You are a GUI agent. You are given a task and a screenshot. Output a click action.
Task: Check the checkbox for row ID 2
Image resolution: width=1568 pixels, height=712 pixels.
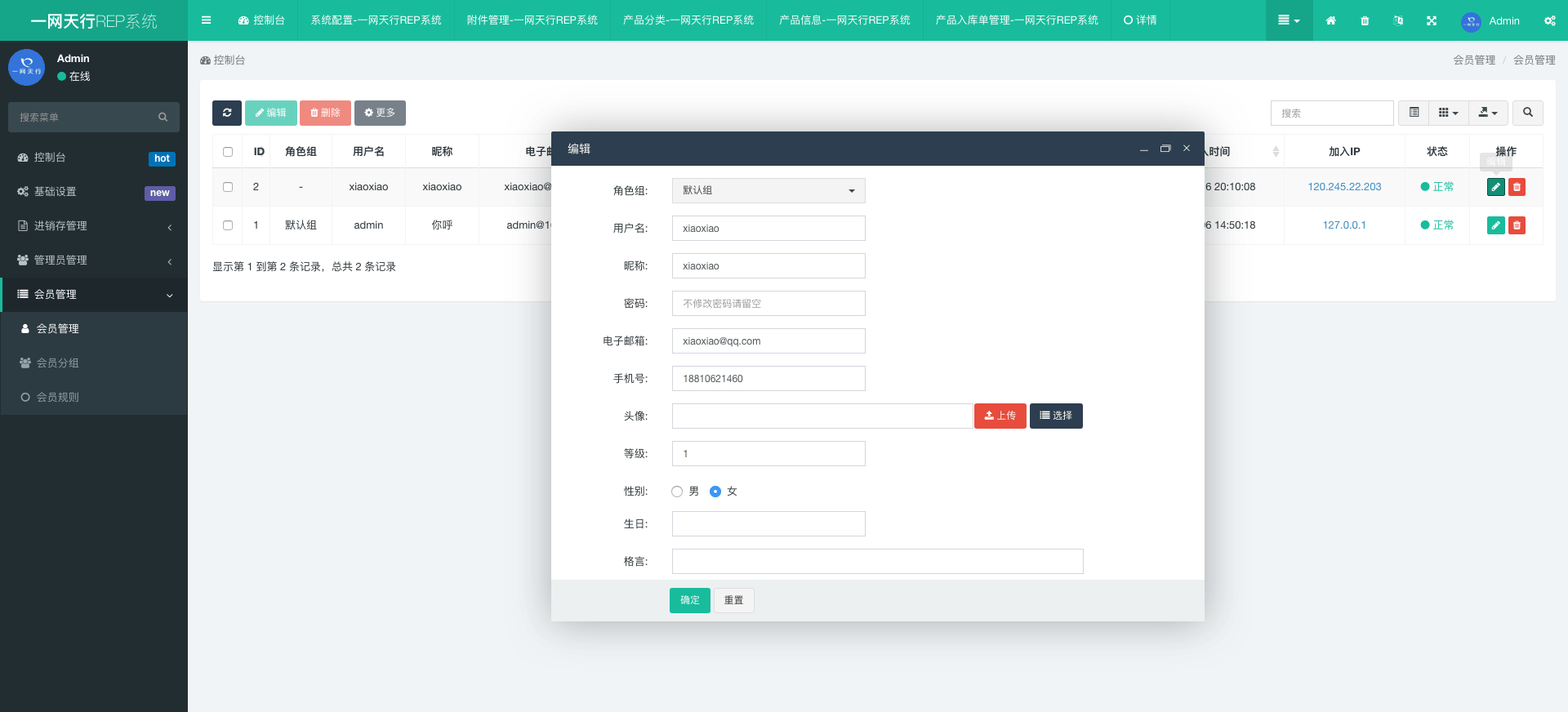[228, 187]
